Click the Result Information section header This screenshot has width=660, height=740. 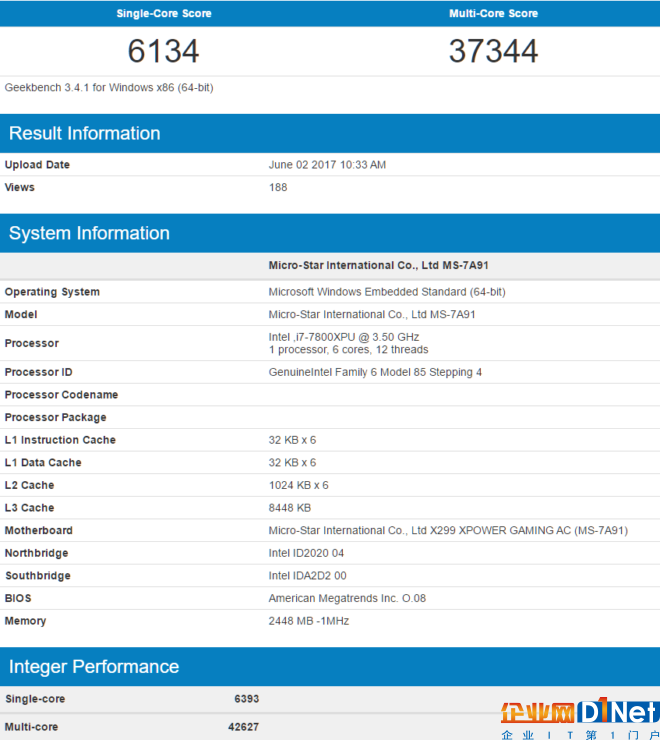(x=330, y=134)
